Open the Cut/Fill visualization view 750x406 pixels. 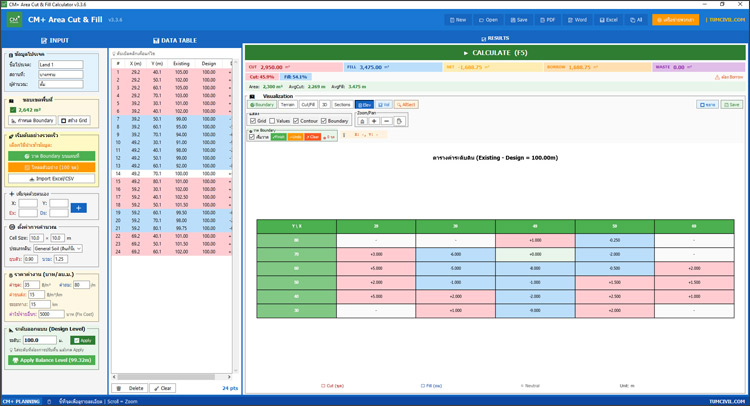308,104
